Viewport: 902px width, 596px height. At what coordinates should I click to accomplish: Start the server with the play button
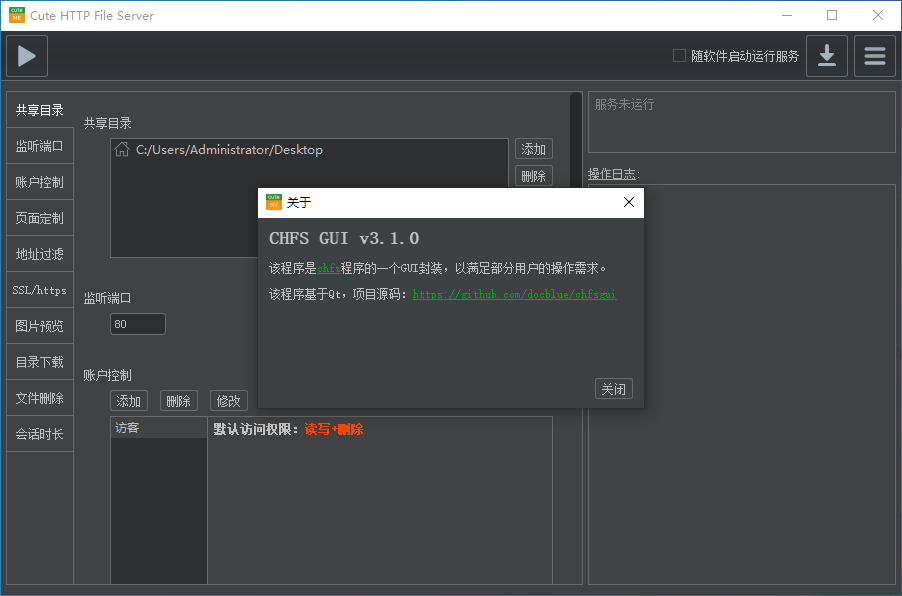tap(27, 56)
